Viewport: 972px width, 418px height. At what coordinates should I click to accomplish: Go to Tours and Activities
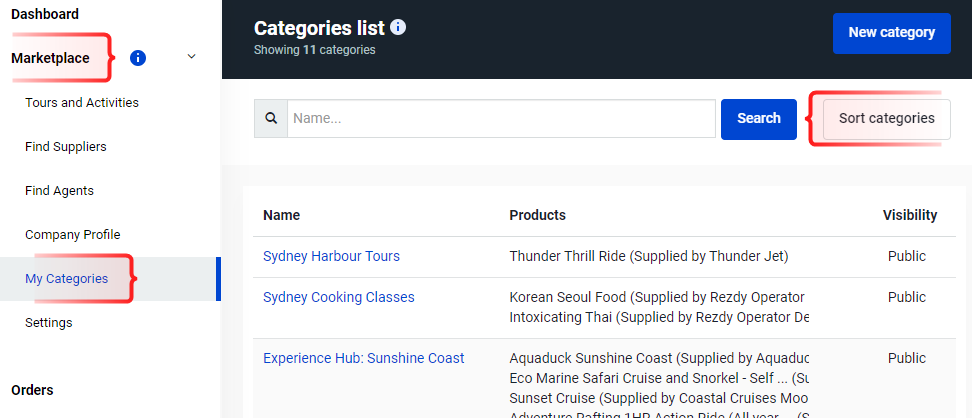[x=82, y=102]
